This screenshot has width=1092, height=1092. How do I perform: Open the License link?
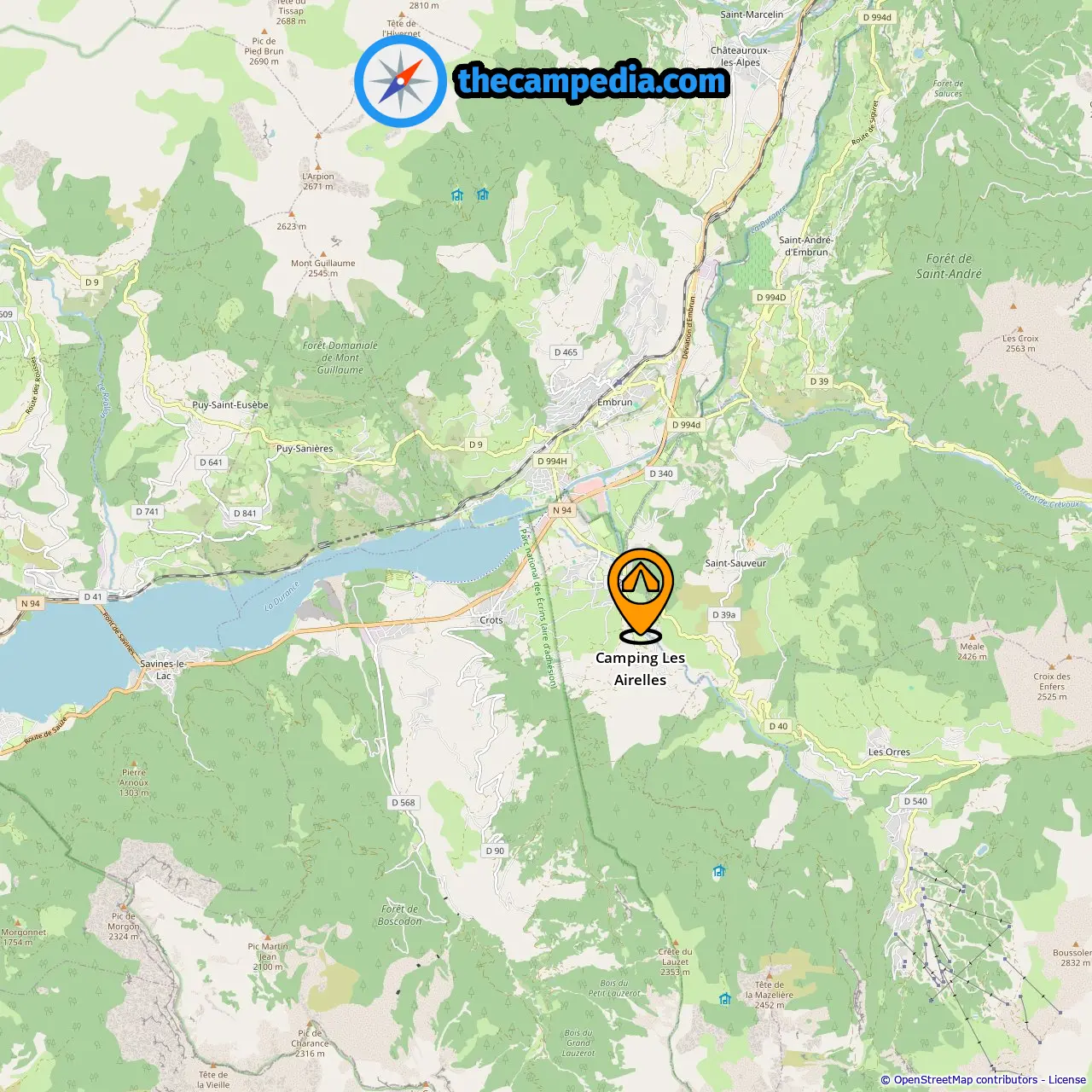pyautogui.click(x=1066, y=1079)
